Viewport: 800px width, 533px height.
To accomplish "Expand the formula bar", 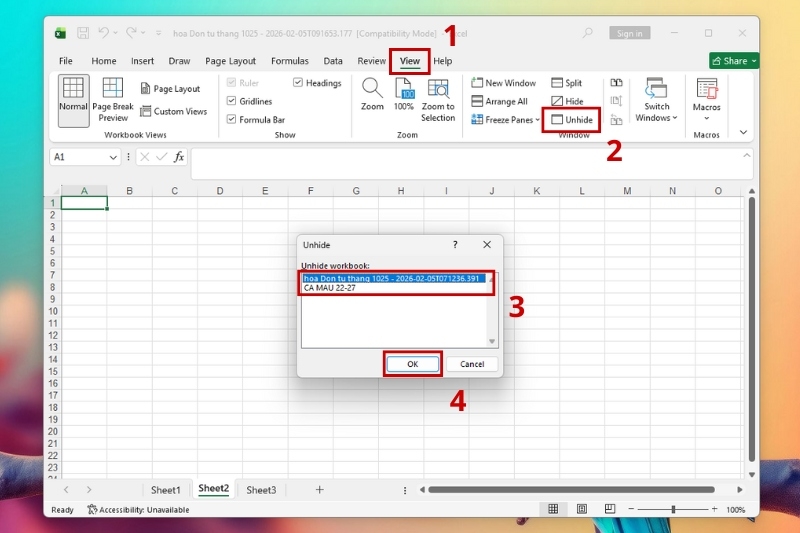I will 746,155.
